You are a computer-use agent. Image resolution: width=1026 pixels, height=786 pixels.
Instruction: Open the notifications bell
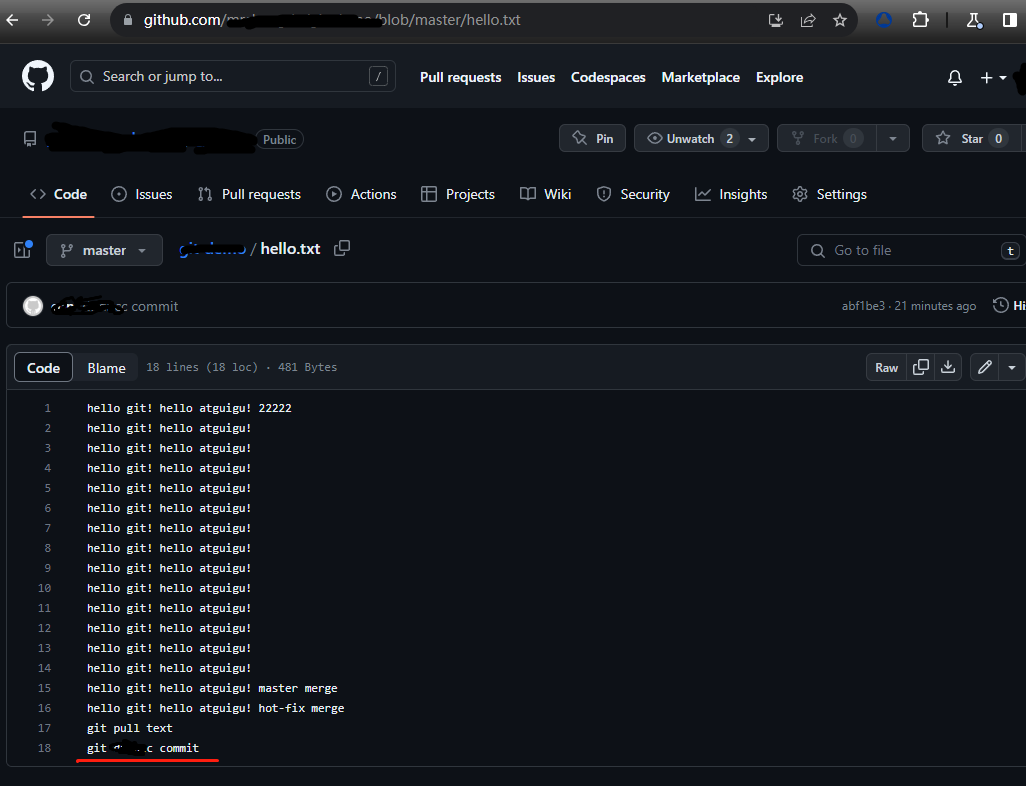coord(955,78)
